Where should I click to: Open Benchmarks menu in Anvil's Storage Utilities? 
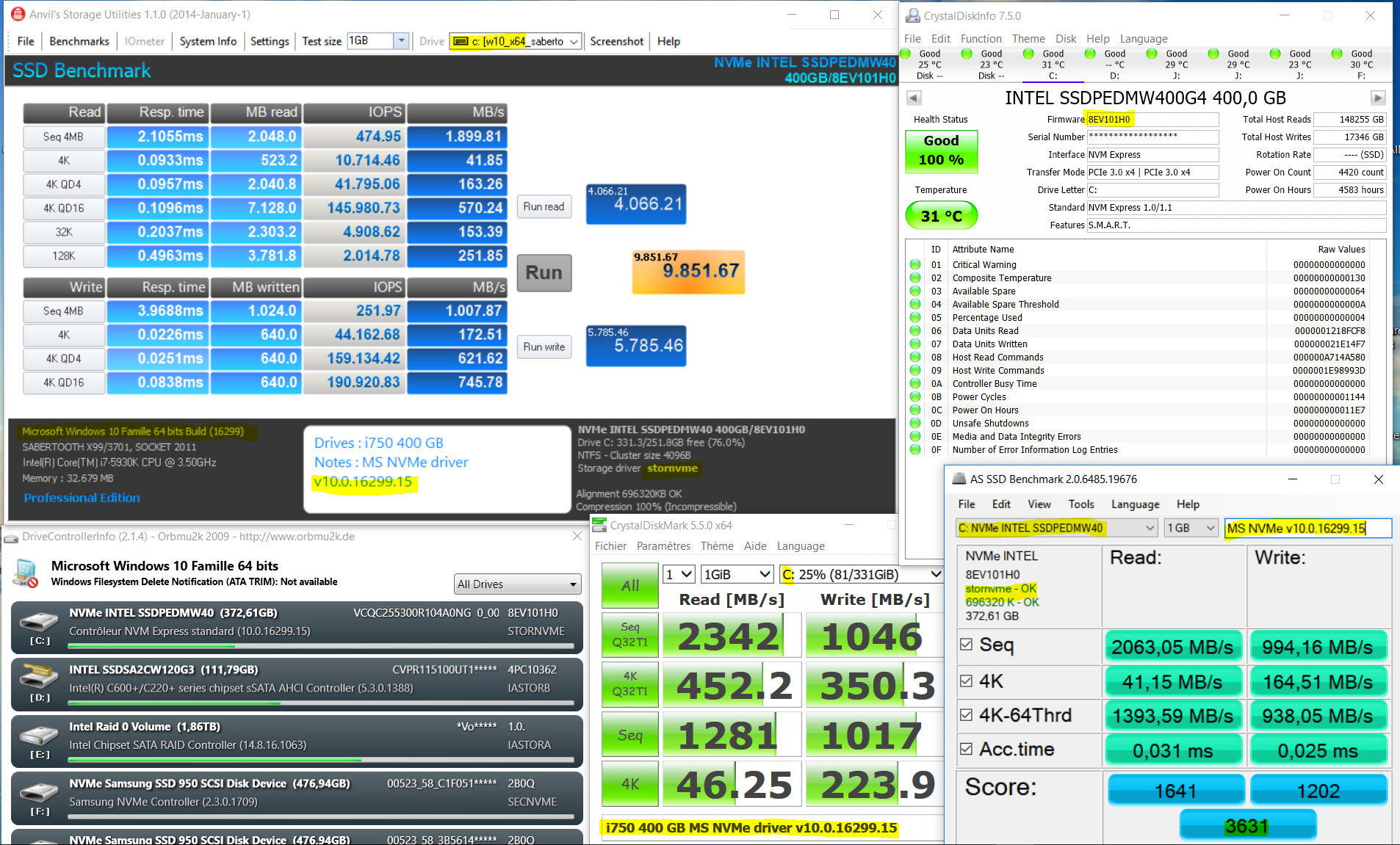coord(79,41)
